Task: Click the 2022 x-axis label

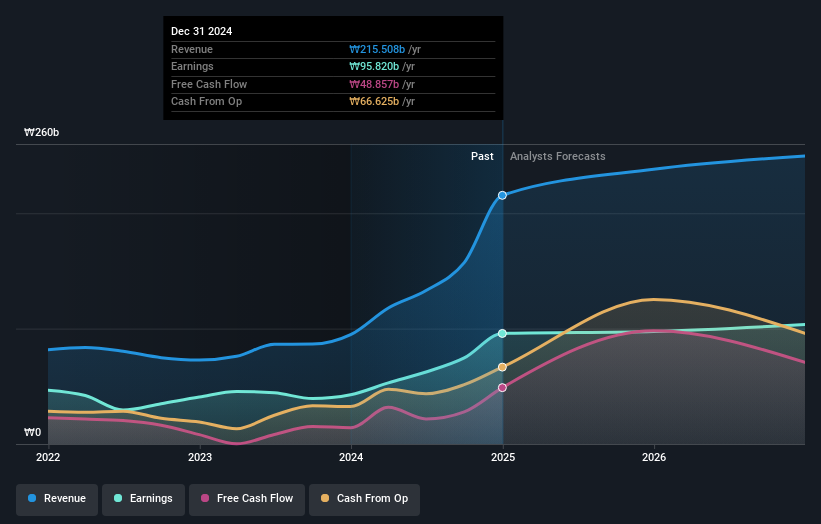Action: [x=48, y=457]
